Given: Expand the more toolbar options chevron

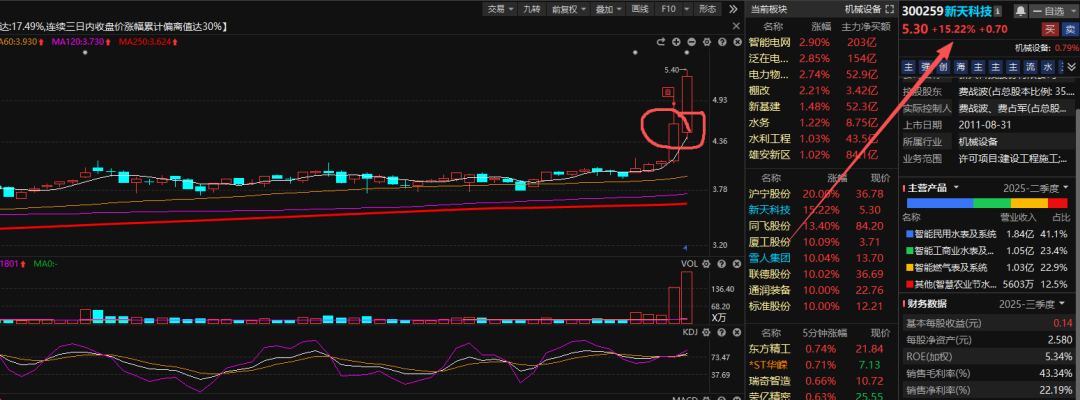Looking at the screenshot, I should [734, 9].
